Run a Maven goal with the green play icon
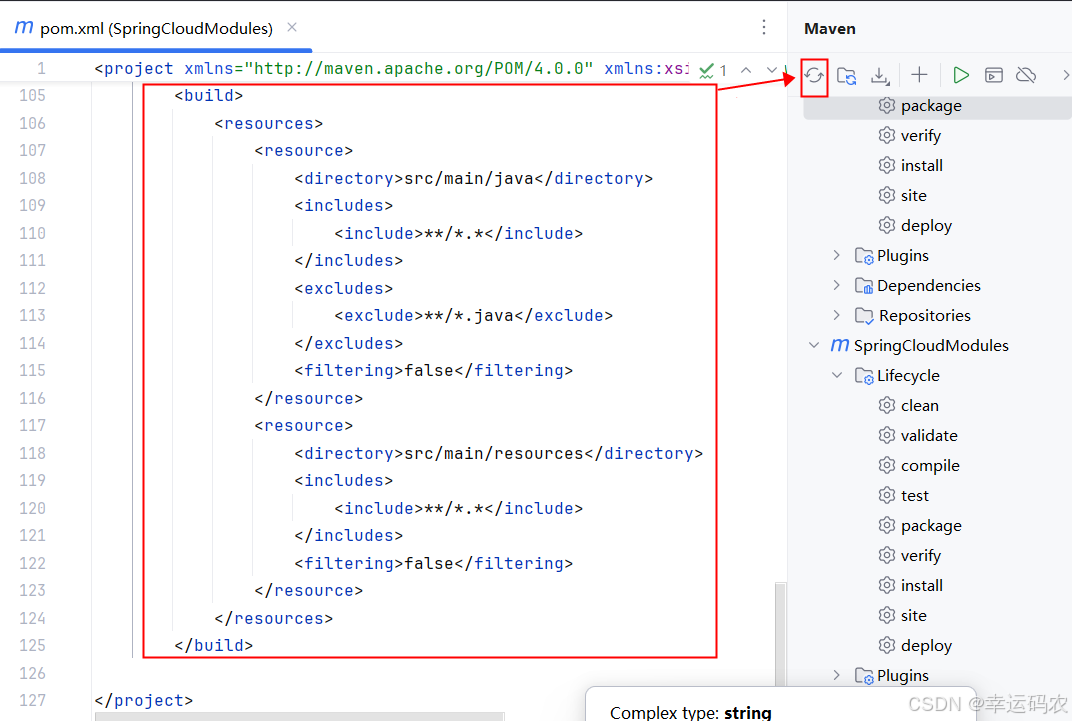Viewport: 1072px width, 721px height. [961, 75]
